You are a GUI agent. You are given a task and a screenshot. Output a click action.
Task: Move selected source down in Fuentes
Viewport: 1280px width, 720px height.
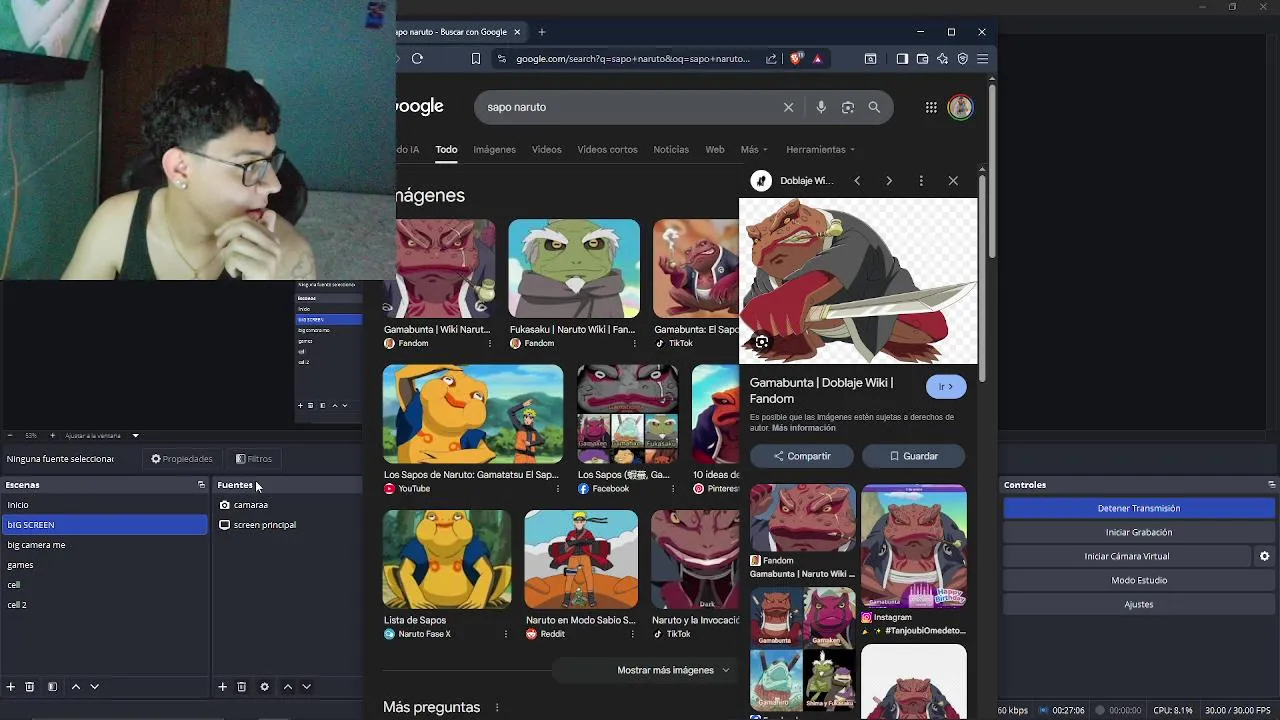tap(307, 687)
